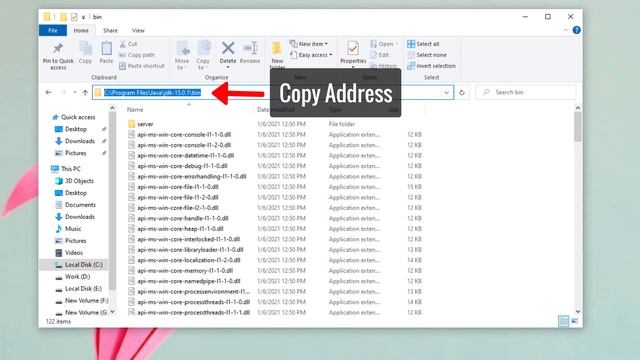The height and width of the screenshot is (360, 640).
Task: Click the New folder icon
Action: [277, 48]
